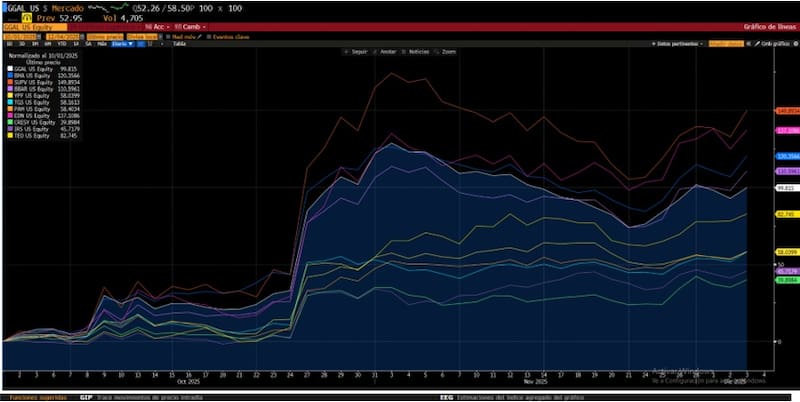
Task: Switch to the Tabla view tab
Action: pos(179,44)
